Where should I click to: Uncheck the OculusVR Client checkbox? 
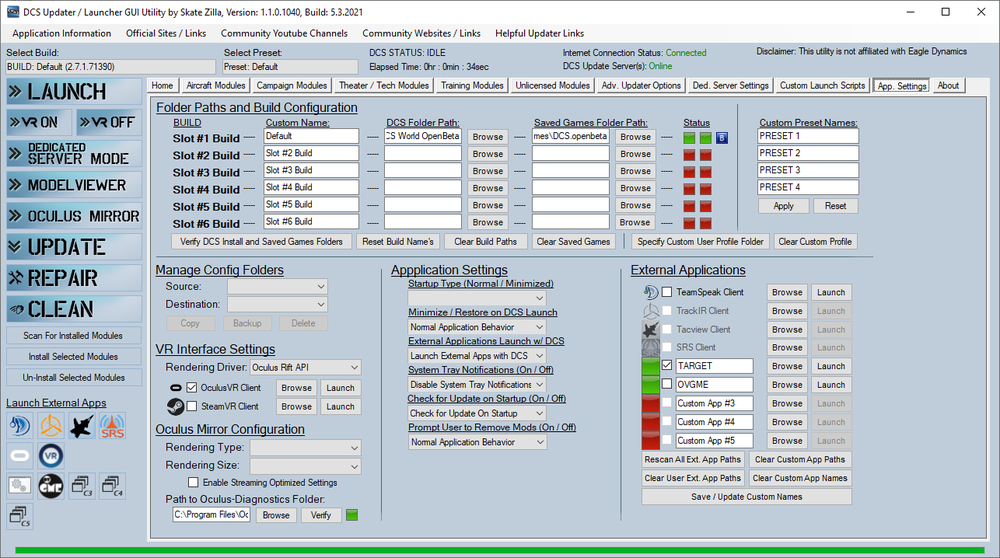click(x=192, y=388)
